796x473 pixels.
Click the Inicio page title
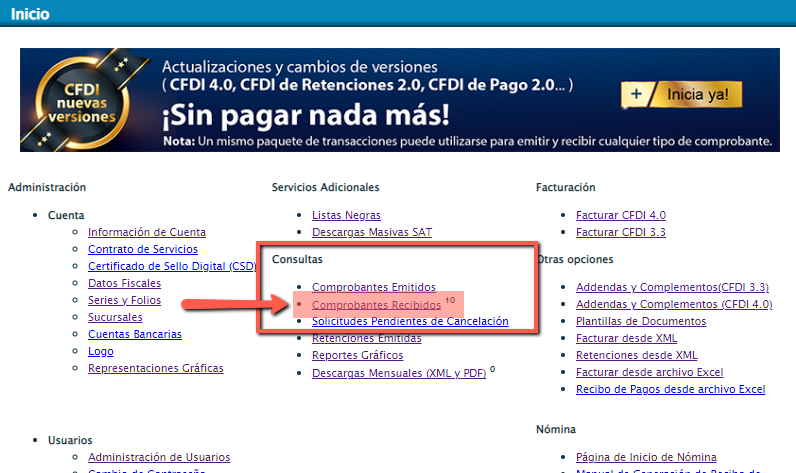click(30, 14)
